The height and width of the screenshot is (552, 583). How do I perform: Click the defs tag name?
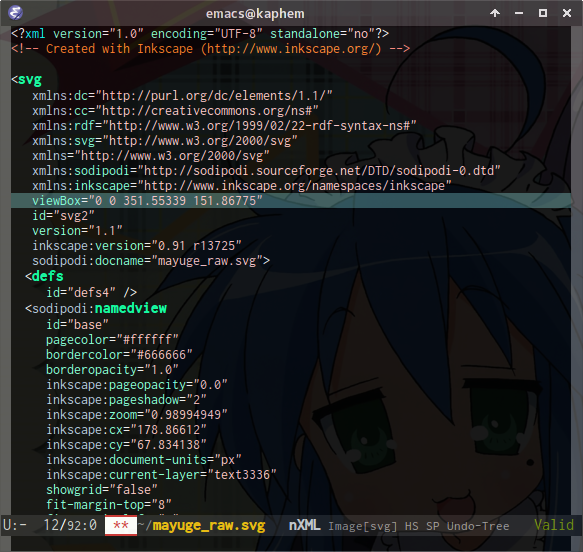(x=48, y=276)
